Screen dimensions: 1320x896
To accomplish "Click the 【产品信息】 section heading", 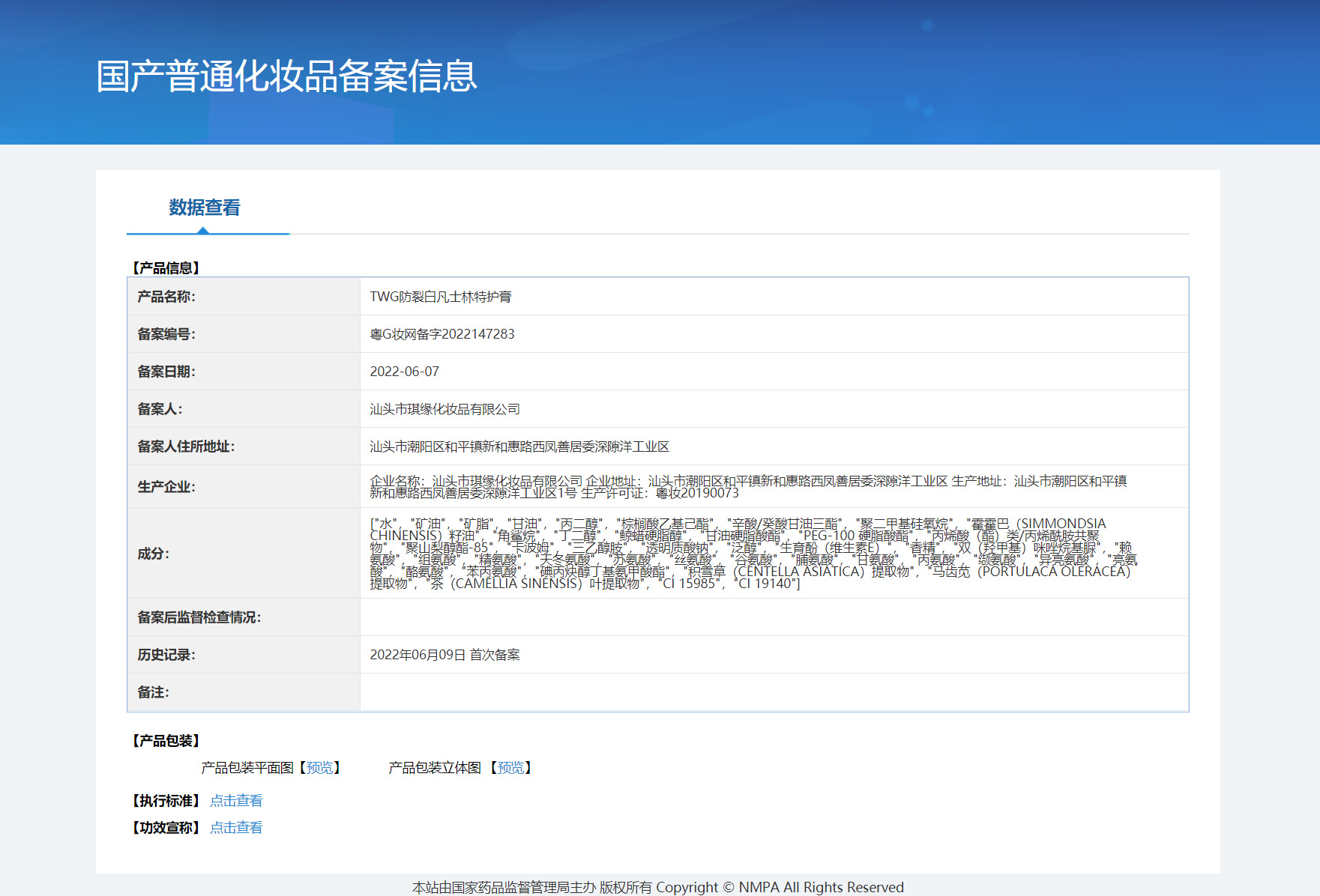I will [166, 268].
